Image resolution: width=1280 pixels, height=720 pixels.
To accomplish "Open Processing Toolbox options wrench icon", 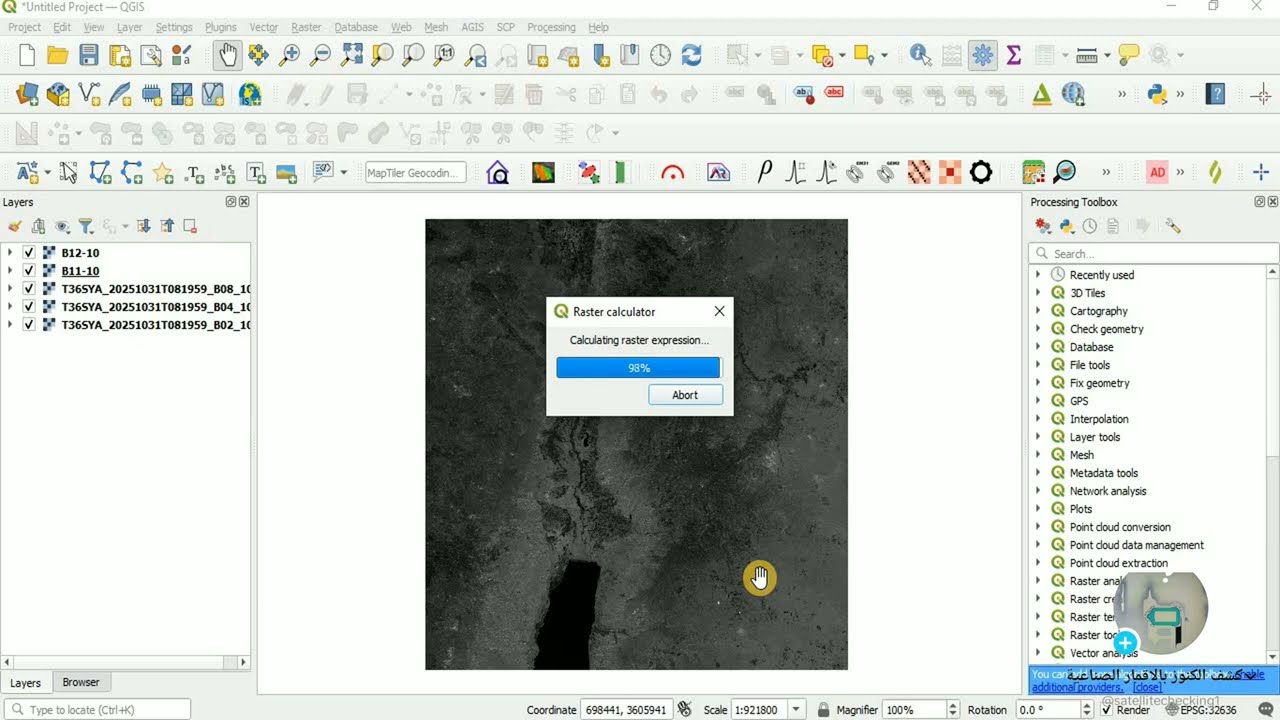I will pos(1173,227).
